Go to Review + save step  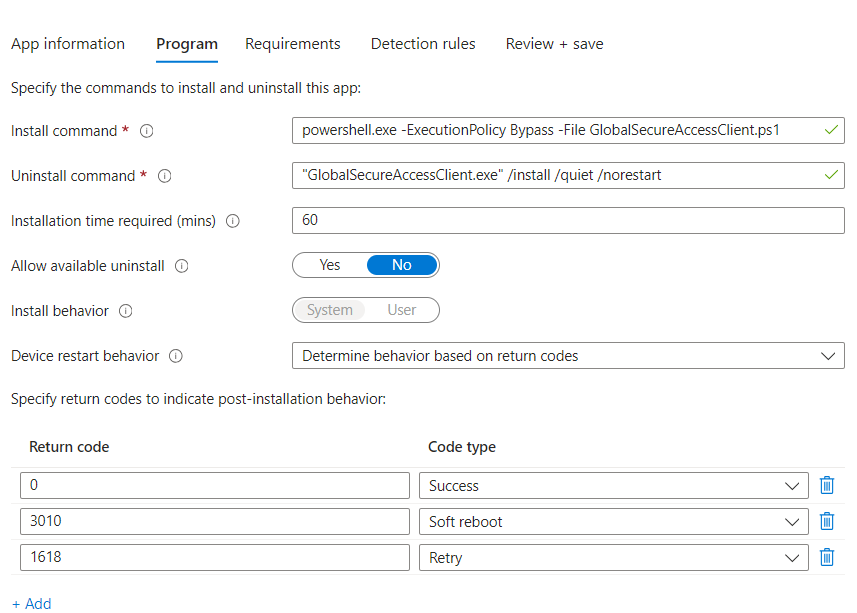click(x=554, y=44)
